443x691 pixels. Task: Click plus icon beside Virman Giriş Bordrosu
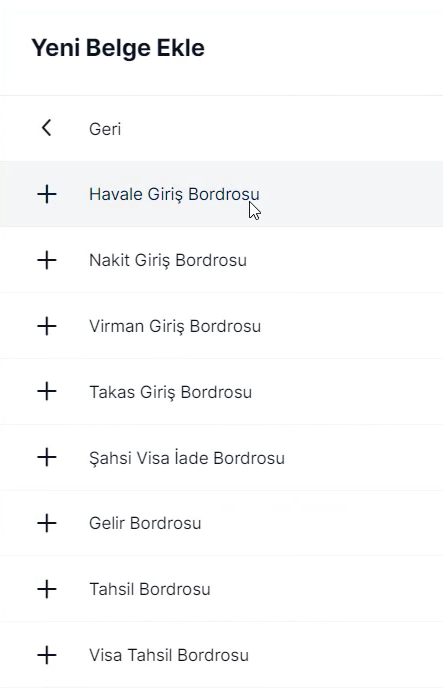tap(47, 326)
